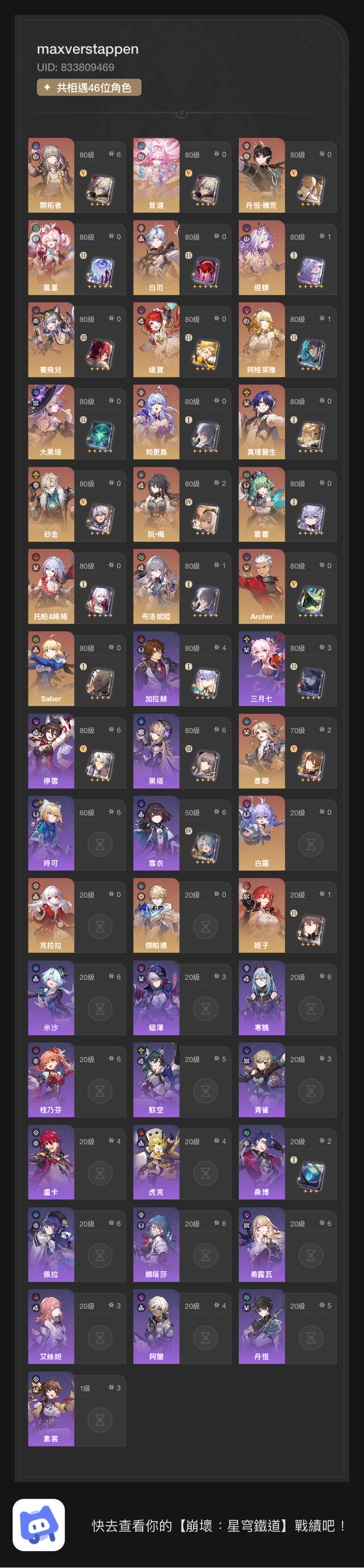Click the light cone icon beside 姬子
364x1568 pixels.
[311, 930]
